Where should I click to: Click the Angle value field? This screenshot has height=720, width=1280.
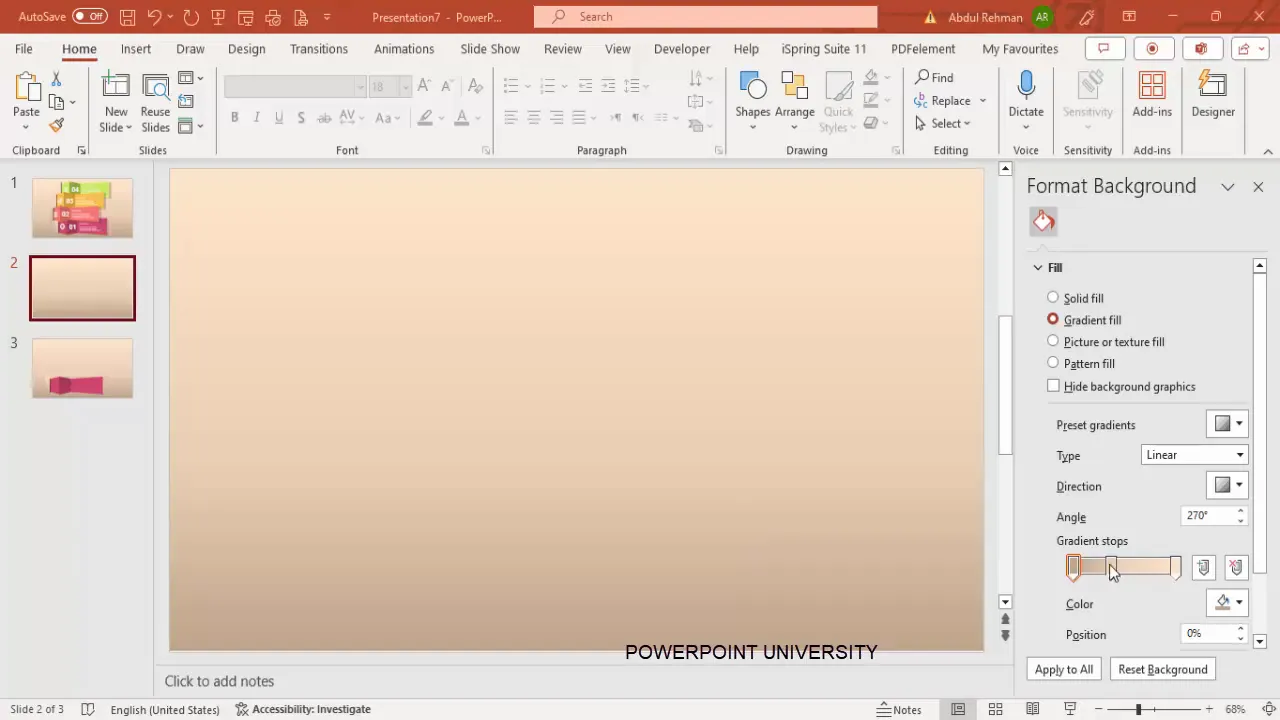(x=1208, y=516)
